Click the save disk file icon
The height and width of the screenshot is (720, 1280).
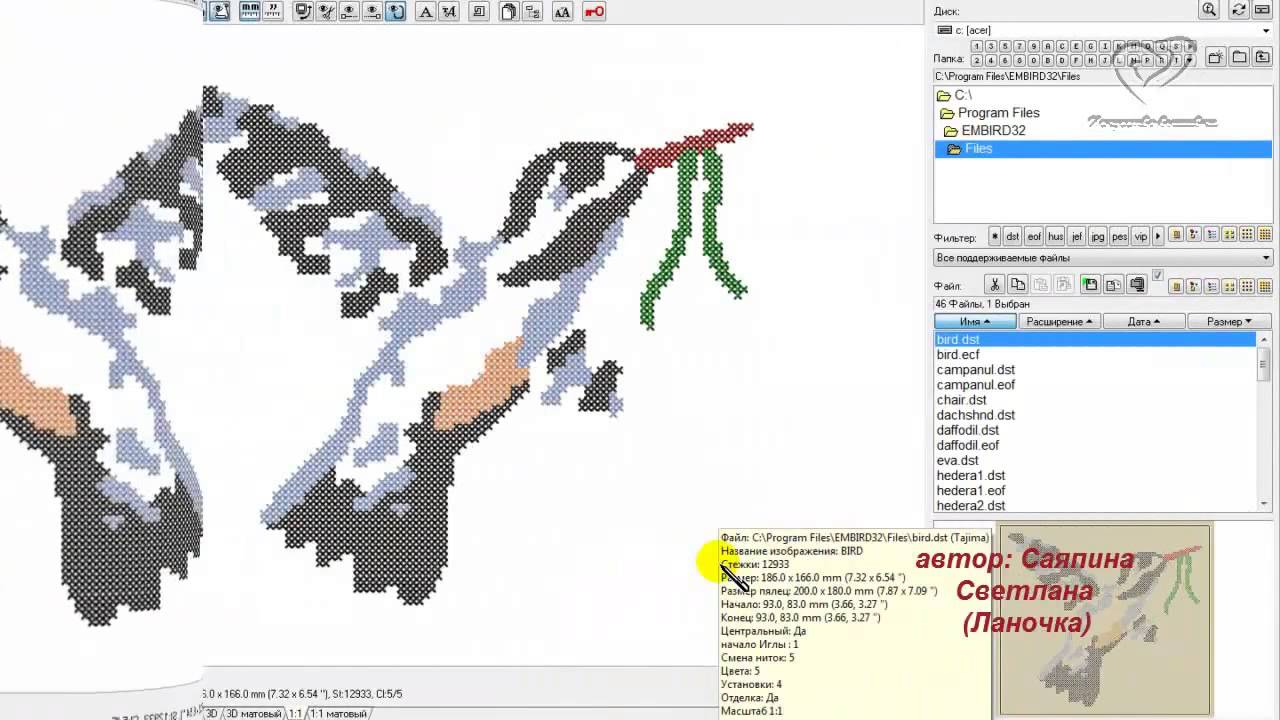(x=1090, y=285)
